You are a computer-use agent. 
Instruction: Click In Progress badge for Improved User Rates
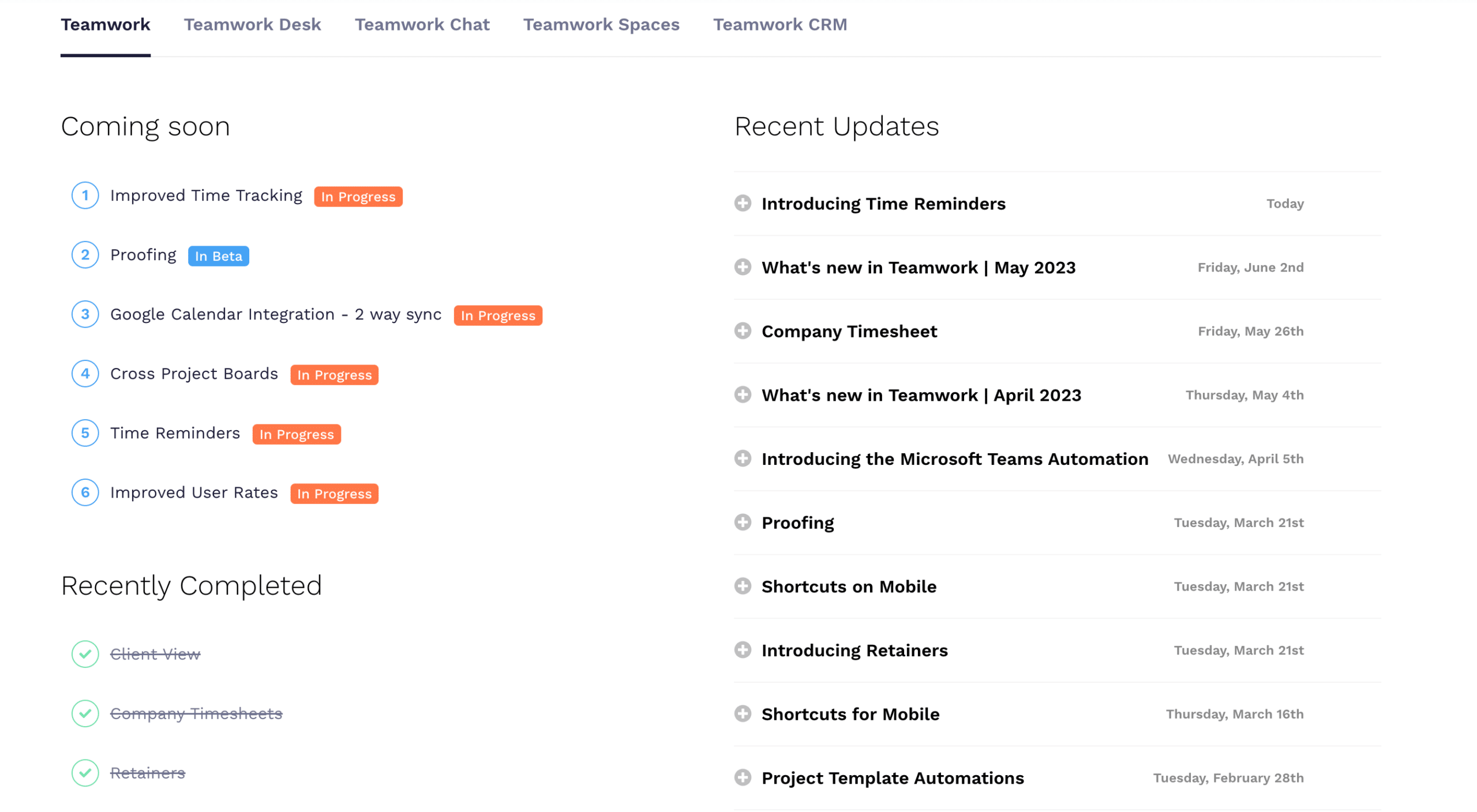(334, 494)
